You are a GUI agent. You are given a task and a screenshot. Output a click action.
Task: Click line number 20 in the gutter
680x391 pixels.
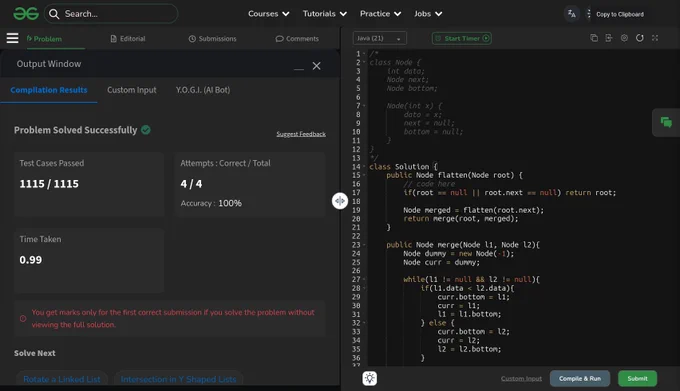356,218
